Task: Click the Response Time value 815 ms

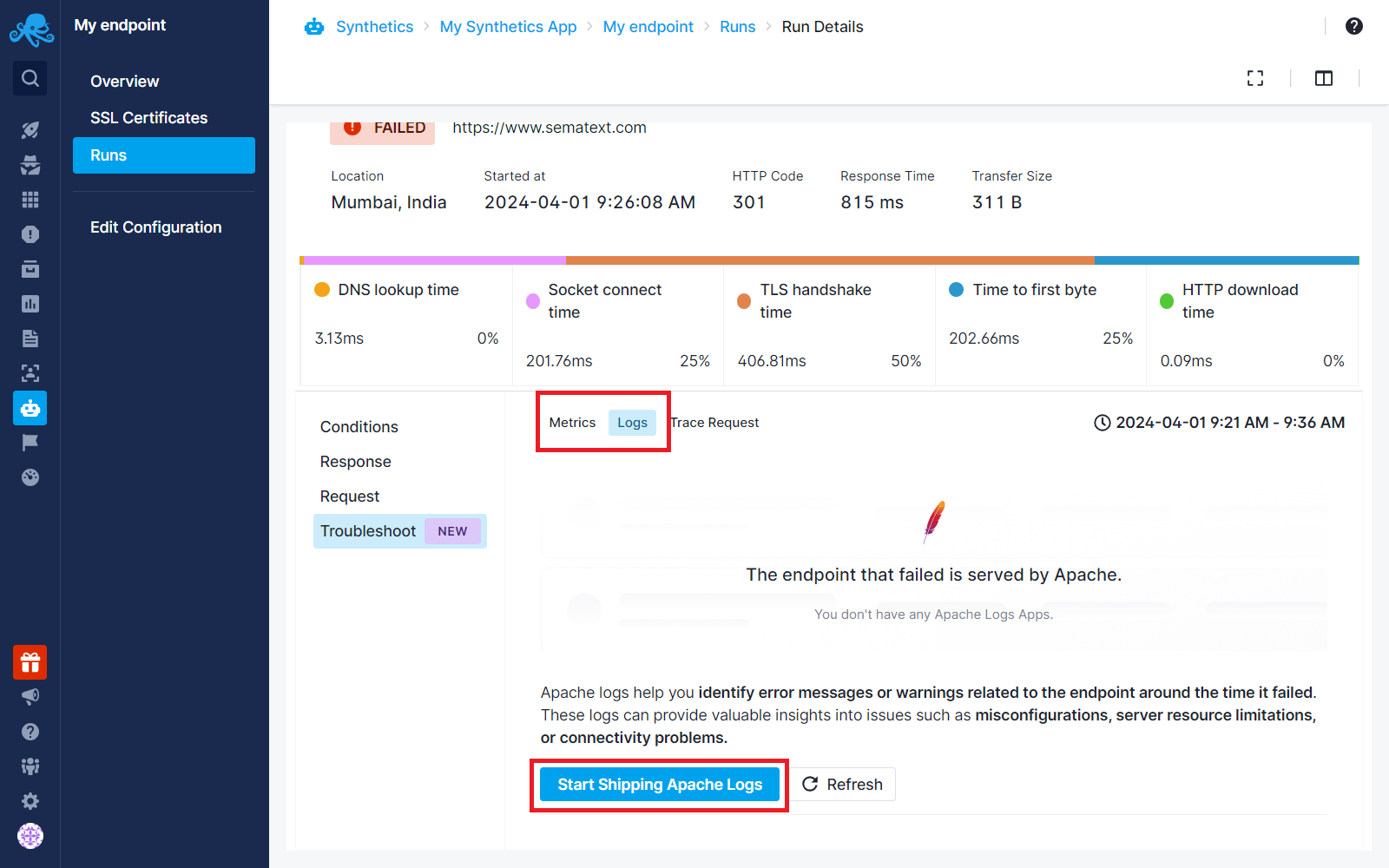Action: 872,202
